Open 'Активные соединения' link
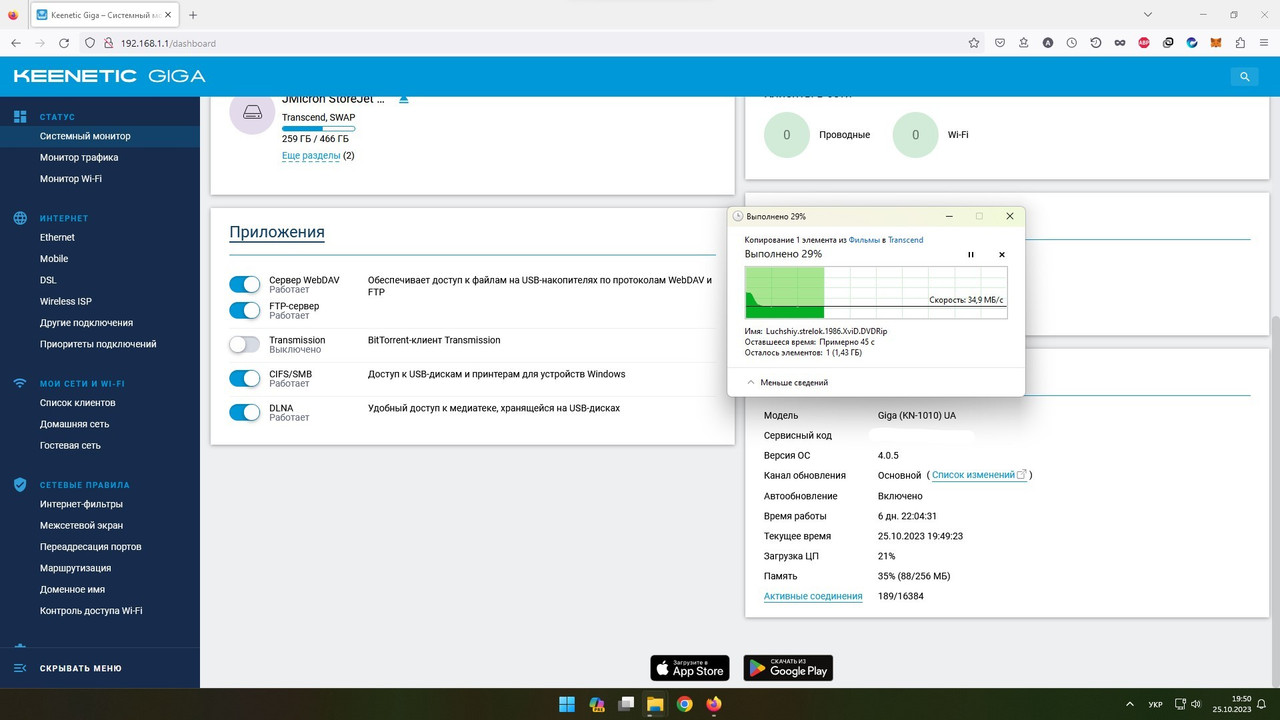This screenshot has width=1280, height=720. coord(813,596)
